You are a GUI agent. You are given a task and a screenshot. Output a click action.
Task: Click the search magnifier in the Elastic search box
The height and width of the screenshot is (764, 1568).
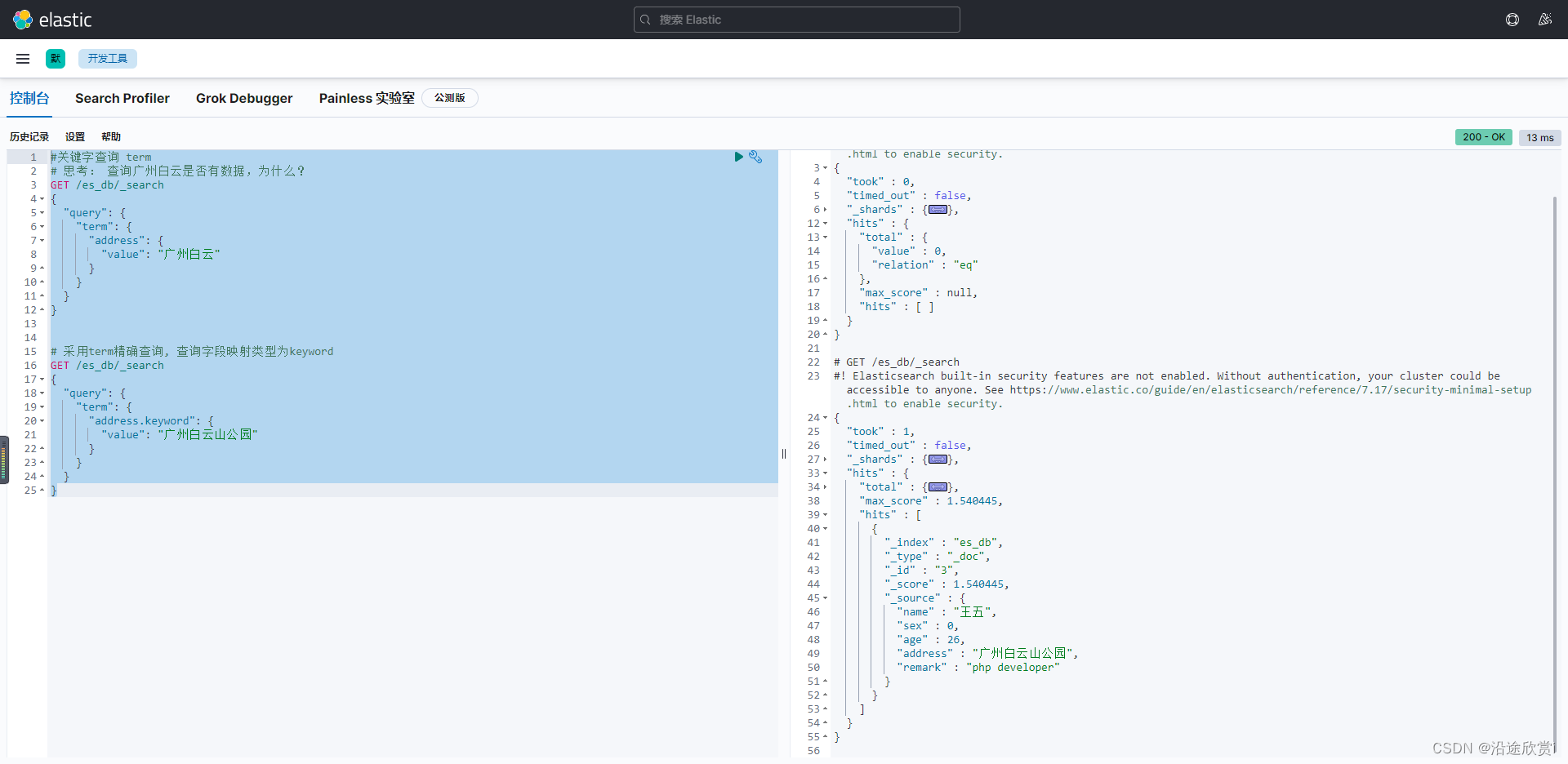point(645,20)
